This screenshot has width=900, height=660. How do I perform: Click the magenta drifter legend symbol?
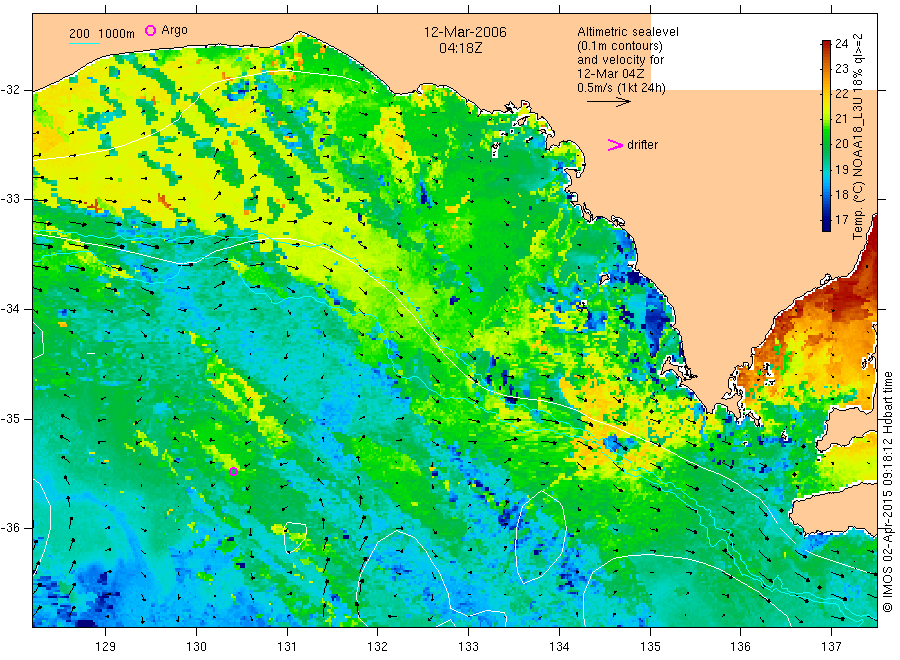(615, 145)
